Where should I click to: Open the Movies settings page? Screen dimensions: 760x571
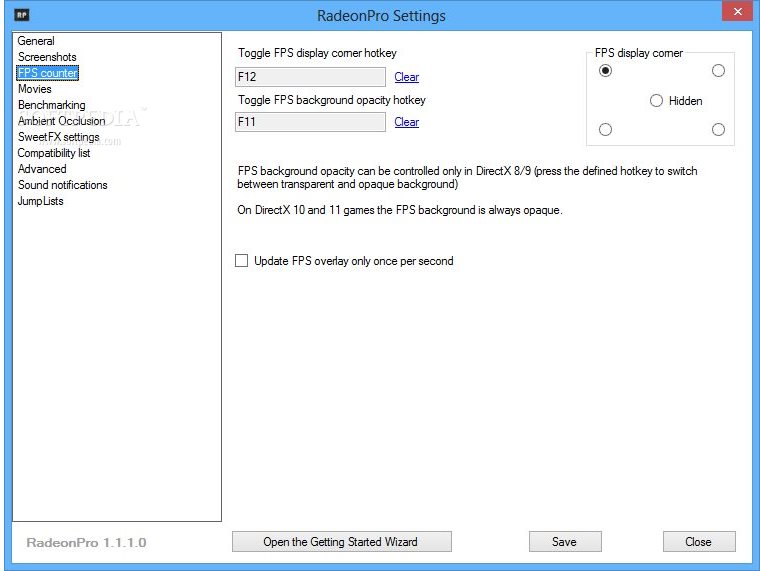(34, 89)
